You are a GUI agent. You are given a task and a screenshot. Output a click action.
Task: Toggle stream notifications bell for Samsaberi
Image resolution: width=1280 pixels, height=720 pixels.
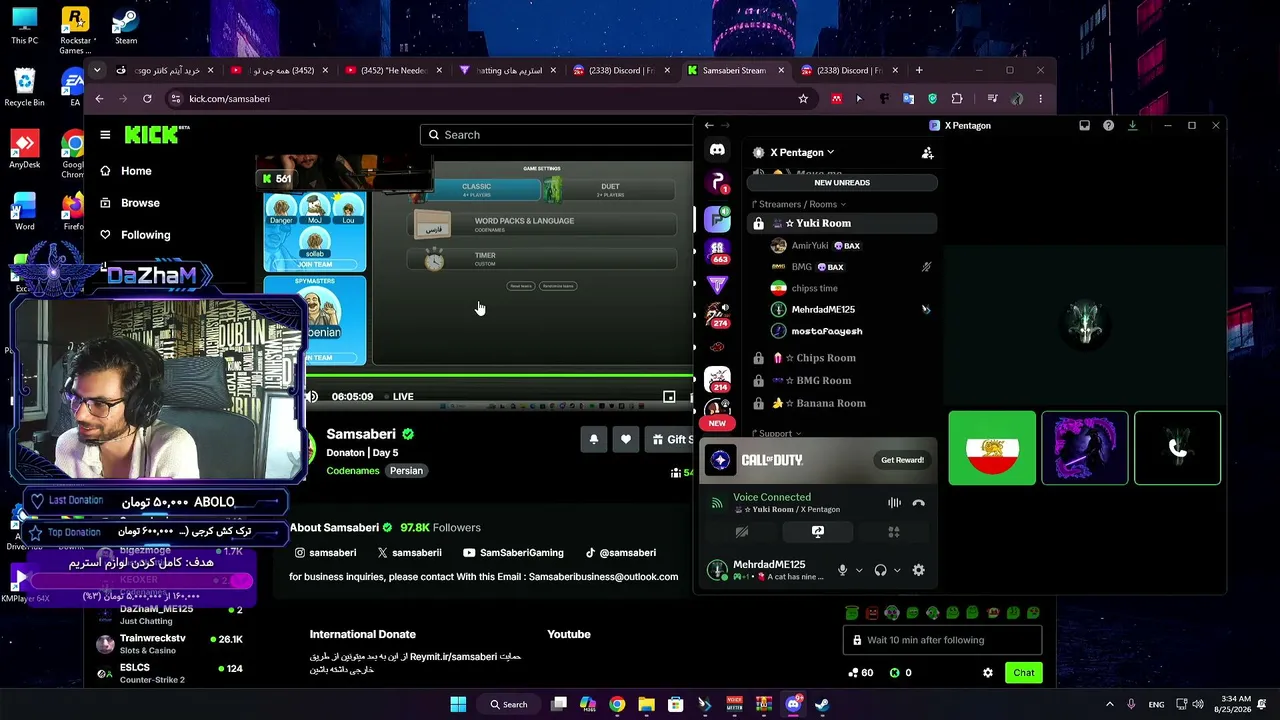point(594,439)
